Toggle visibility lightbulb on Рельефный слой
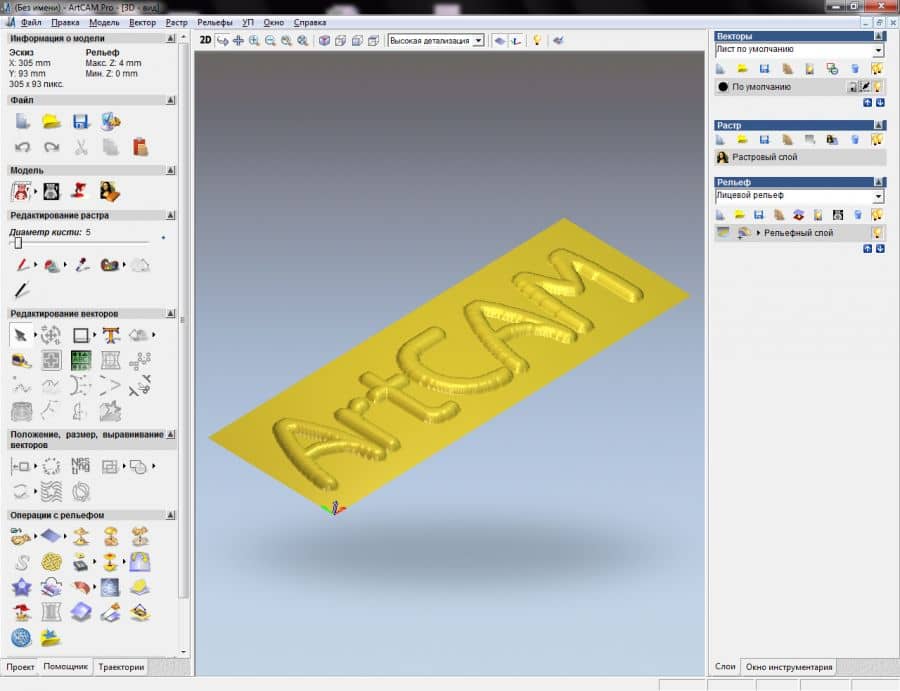This screenshot has width=900, height=691. tap(877, 232)
